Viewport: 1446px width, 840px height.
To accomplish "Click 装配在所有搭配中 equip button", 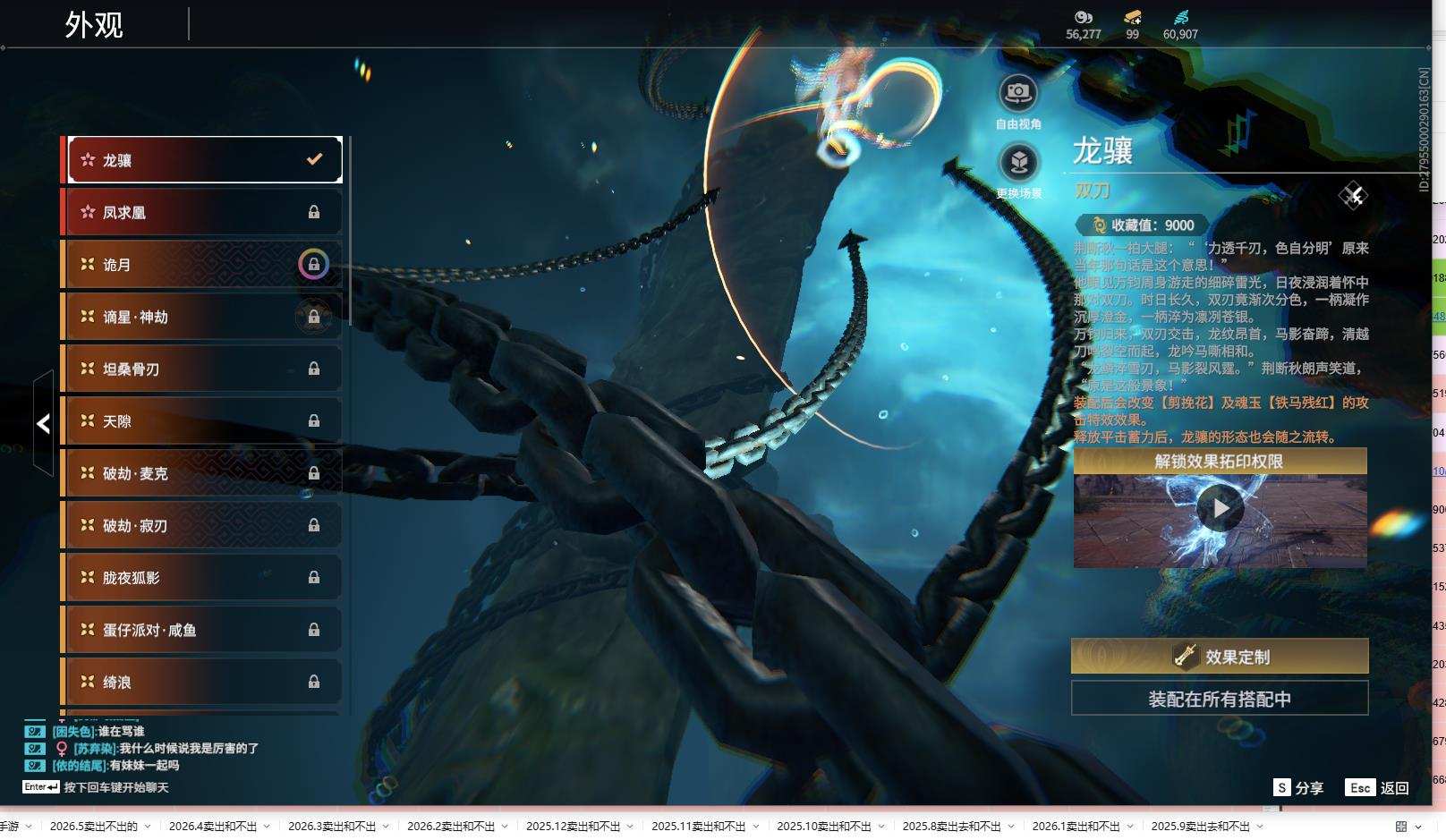I will pos(1220,699).
